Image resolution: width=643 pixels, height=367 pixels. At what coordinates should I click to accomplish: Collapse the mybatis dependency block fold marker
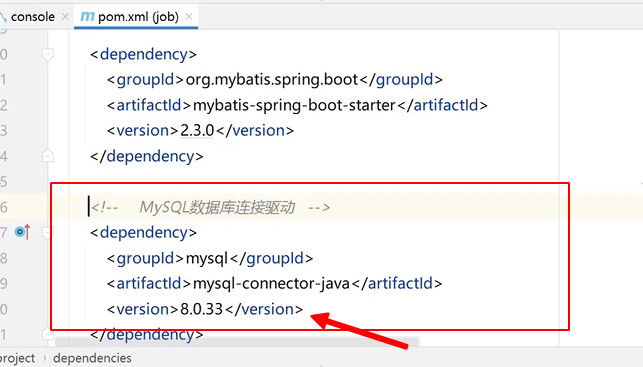(48, 55)
